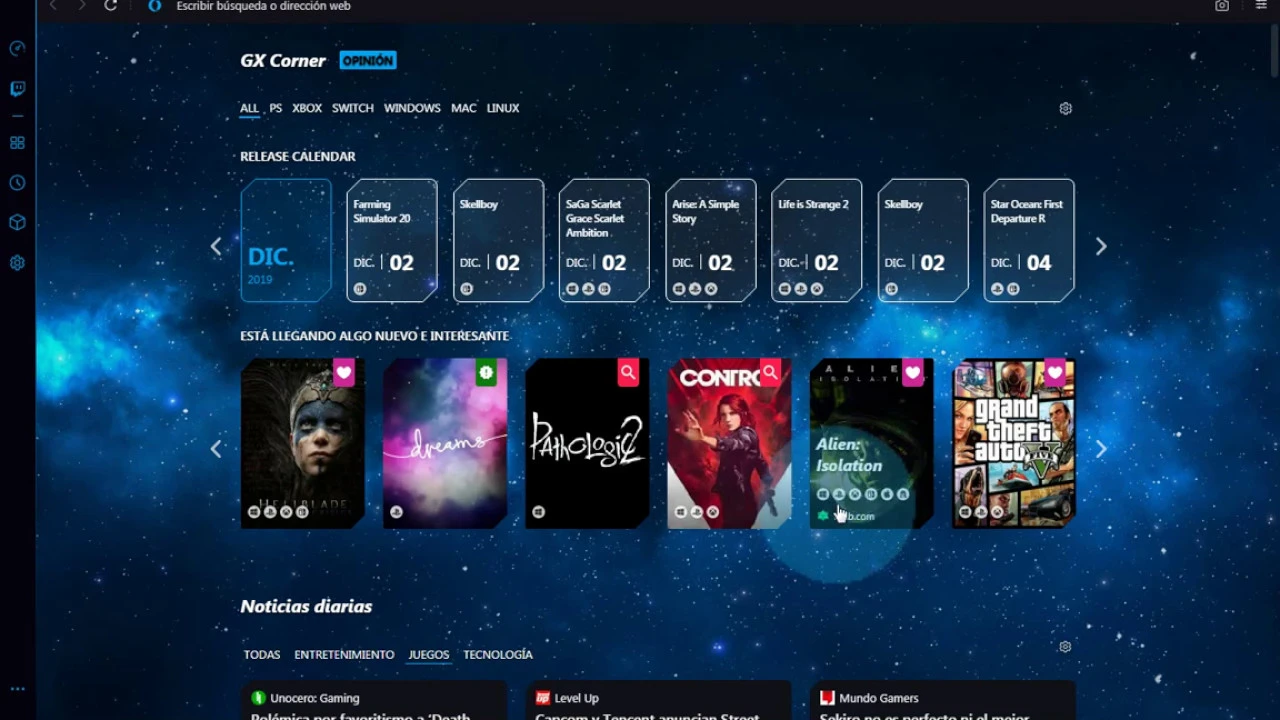Open the extensions cube icon in sidebar
1280x720 pixels.
click(17, 223)
